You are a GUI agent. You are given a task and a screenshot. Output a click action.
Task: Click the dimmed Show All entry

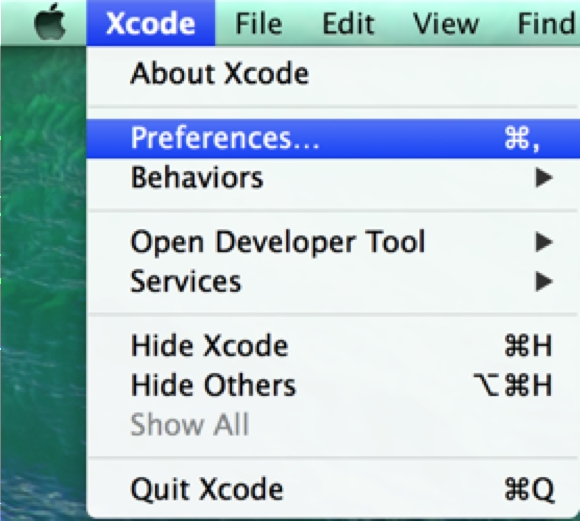click(190, 424)
